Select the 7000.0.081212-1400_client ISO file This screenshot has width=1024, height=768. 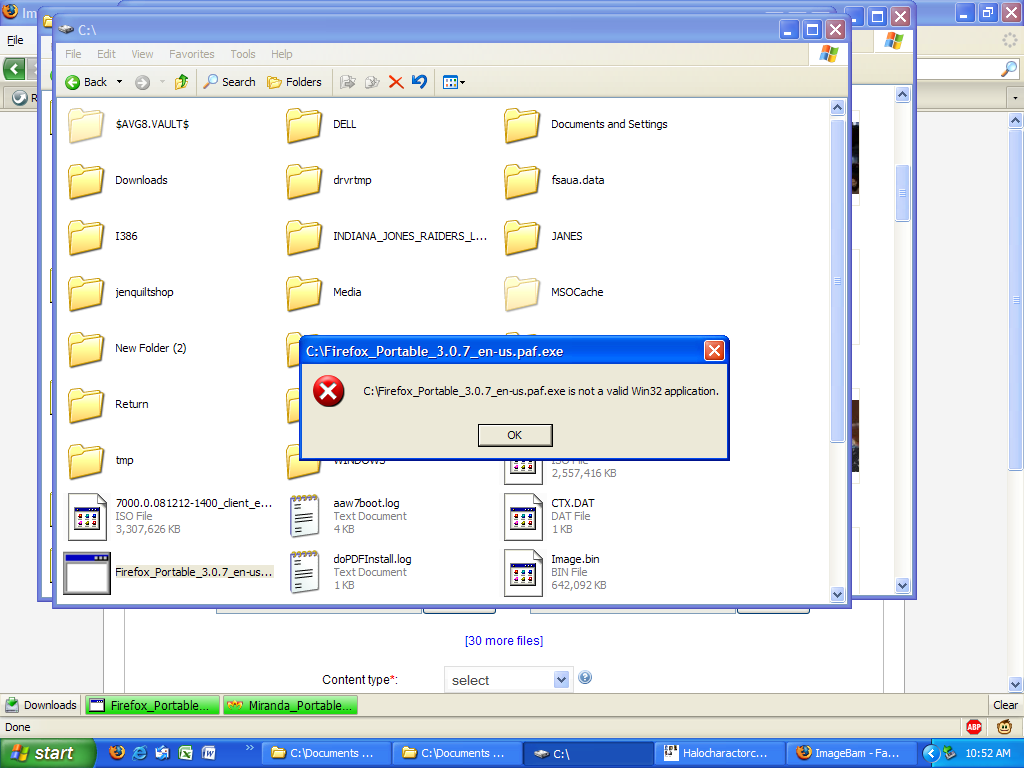170,516
